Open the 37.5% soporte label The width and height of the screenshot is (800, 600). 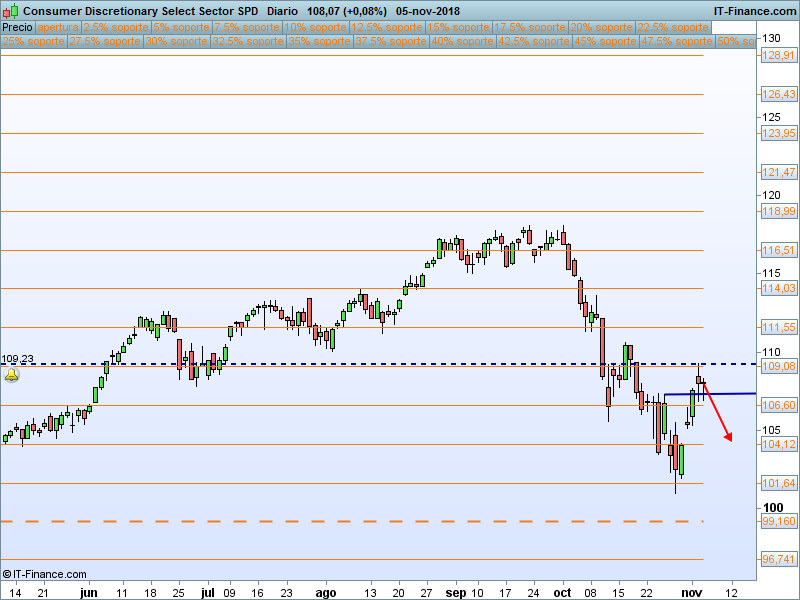[391, 41]
